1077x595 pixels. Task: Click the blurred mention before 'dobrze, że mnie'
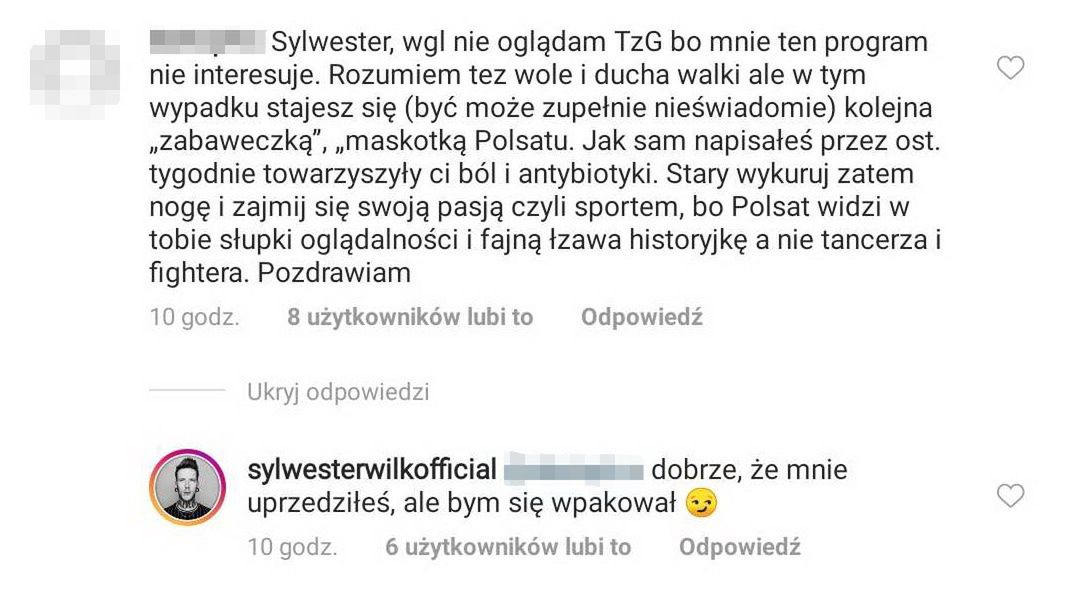coord(574,469)
